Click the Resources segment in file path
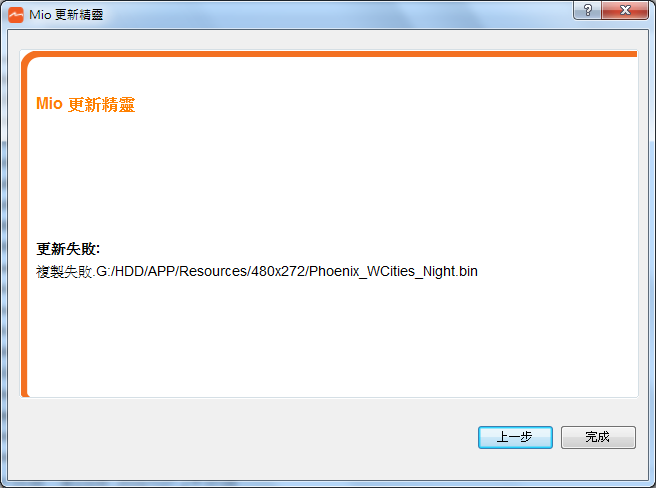The height and width of the screenshot is (490, 656). pyautogui.click(x=213, y=272)
